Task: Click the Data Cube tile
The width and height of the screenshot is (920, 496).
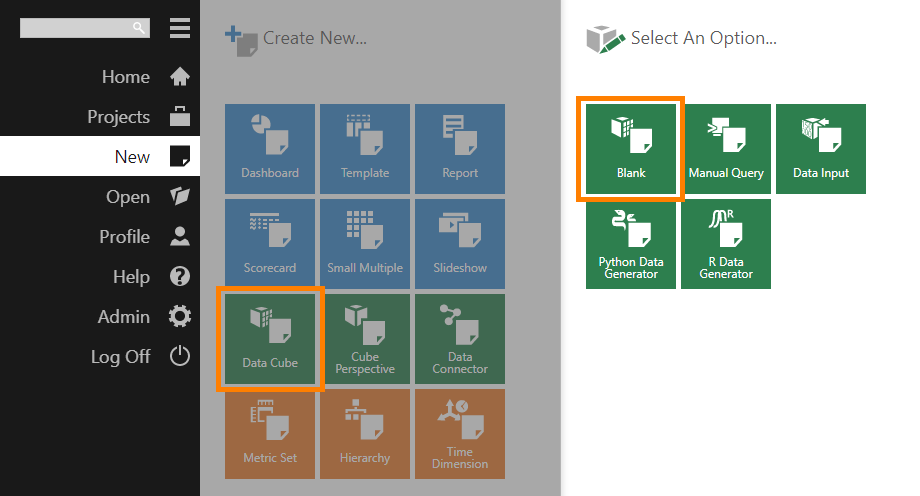Action: point(270,339)
